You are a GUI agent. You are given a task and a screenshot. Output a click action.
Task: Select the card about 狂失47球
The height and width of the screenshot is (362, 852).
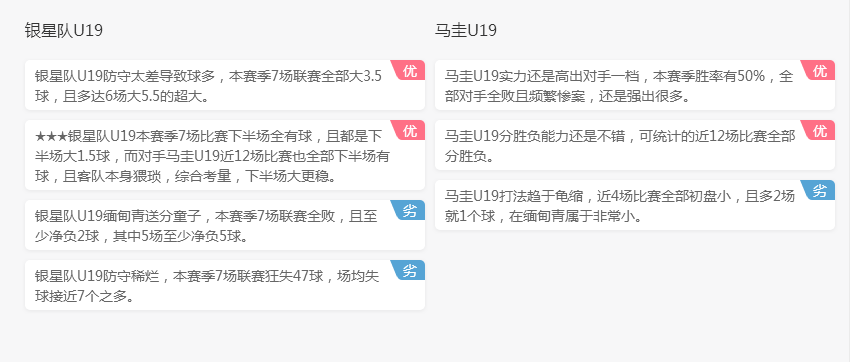coord(225,285)
